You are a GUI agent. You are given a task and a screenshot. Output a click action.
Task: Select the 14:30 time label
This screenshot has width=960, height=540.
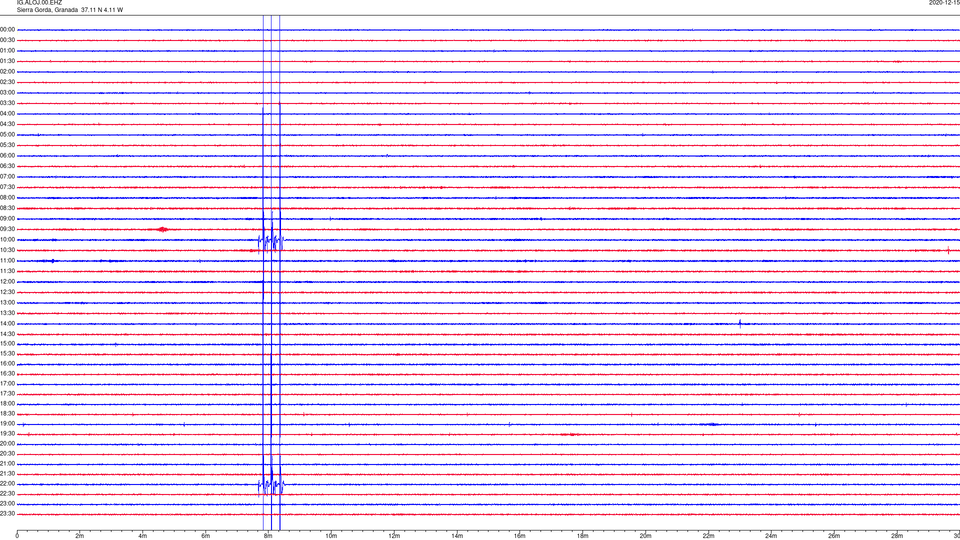[7, 334]
